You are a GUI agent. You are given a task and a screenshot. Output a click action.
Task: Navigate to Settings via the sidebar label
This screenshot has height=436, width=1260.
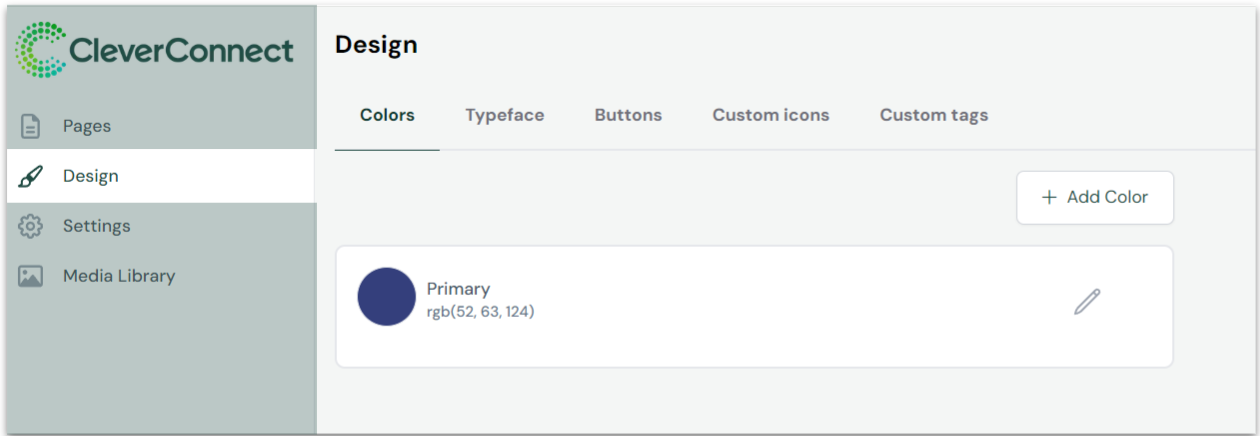(97, 226)
